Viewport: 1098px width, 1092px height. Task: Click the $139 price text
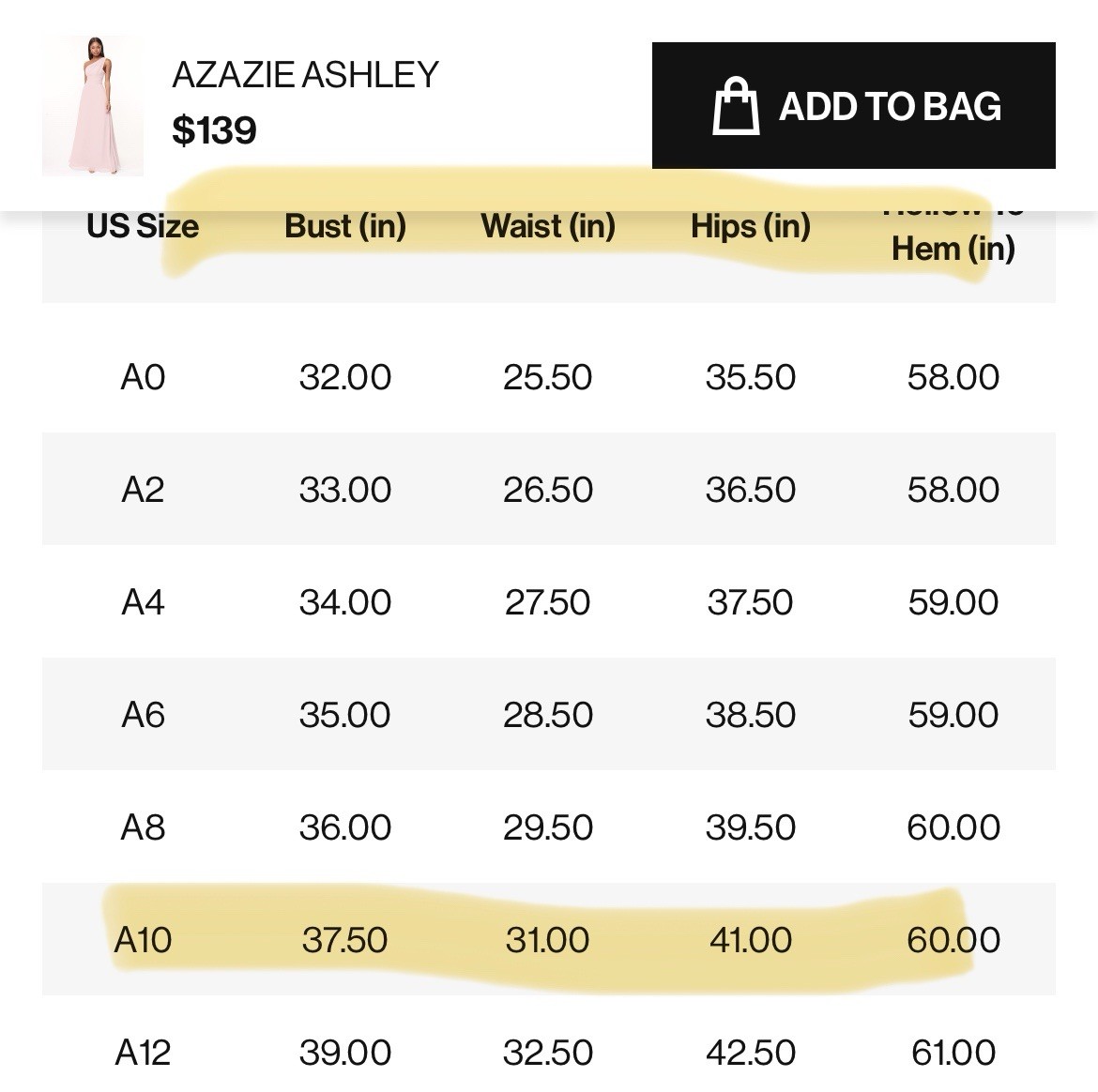point(214,130)
